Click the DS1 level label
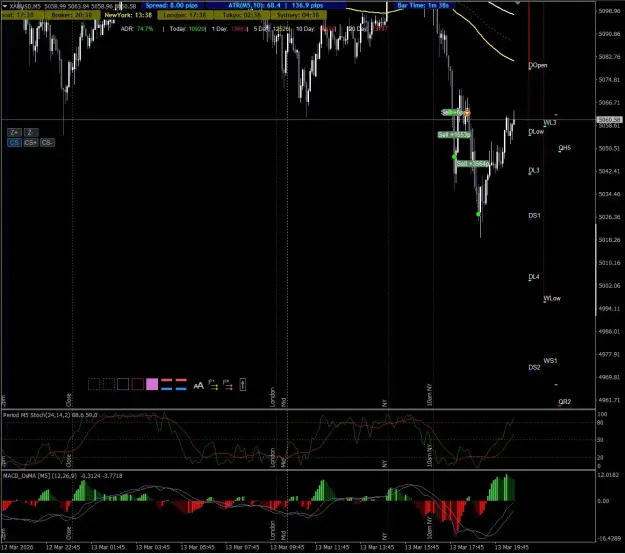Viewport: 625px width, 554px height. click(x=535, y=216)
